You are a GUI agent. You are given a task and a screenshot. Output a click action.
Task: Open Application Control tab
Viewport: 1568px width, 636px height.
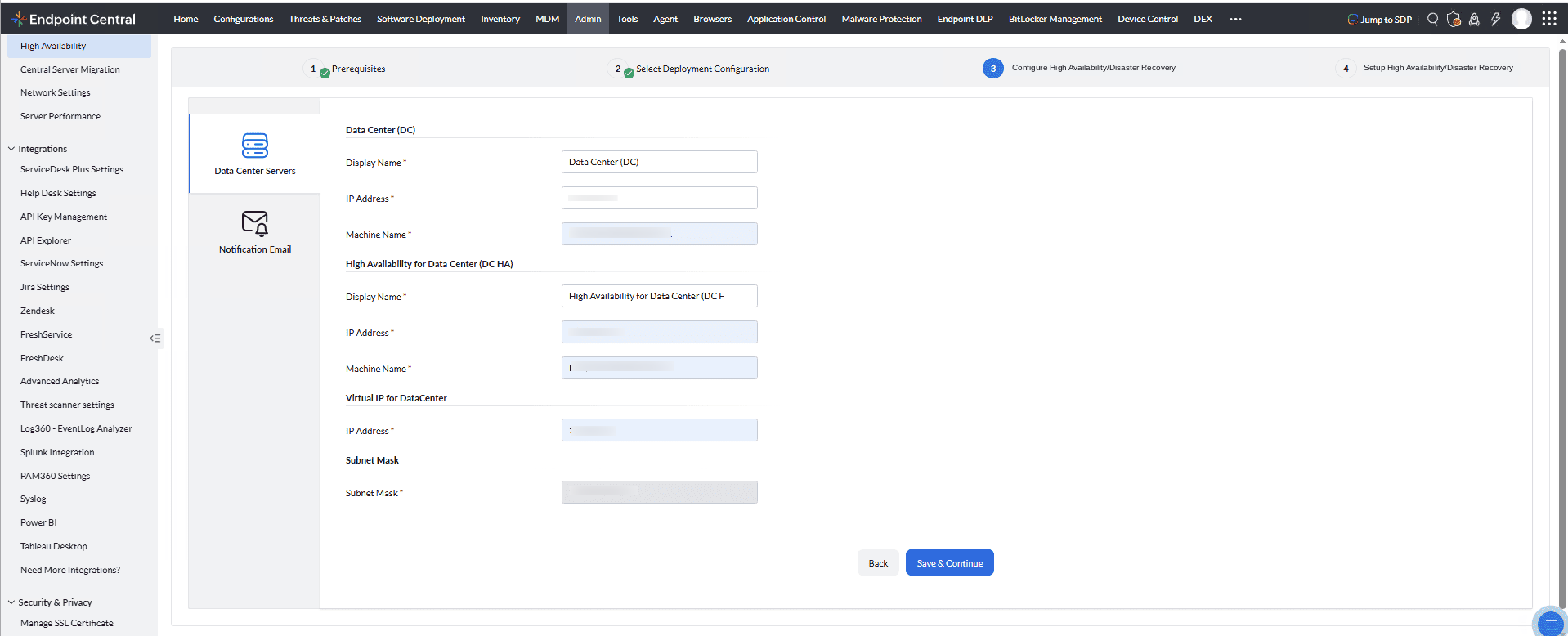tap(786, 19)
